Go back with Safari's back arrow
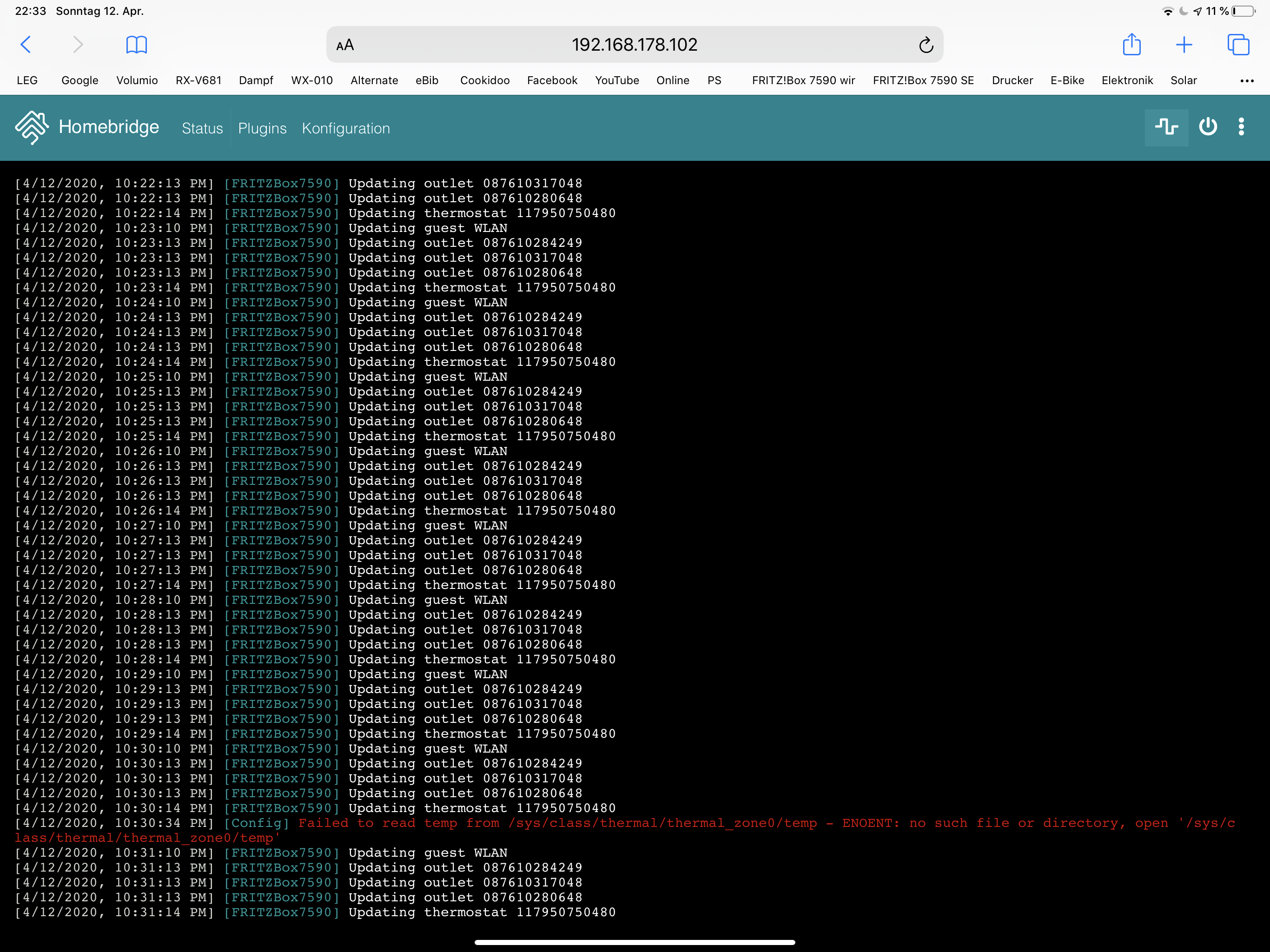Image resolution: width=1270 pixels, height=952 pixels. click(26, 45)
